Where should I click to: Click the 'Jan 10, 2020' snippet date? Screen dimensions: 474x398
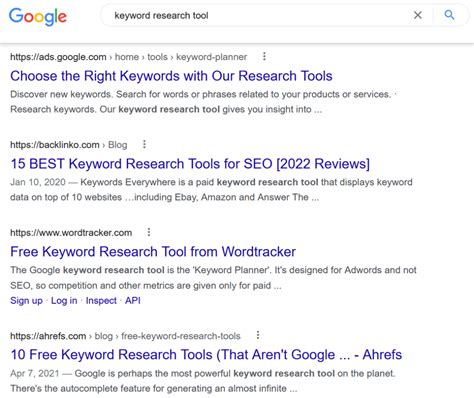click(38, 182)
